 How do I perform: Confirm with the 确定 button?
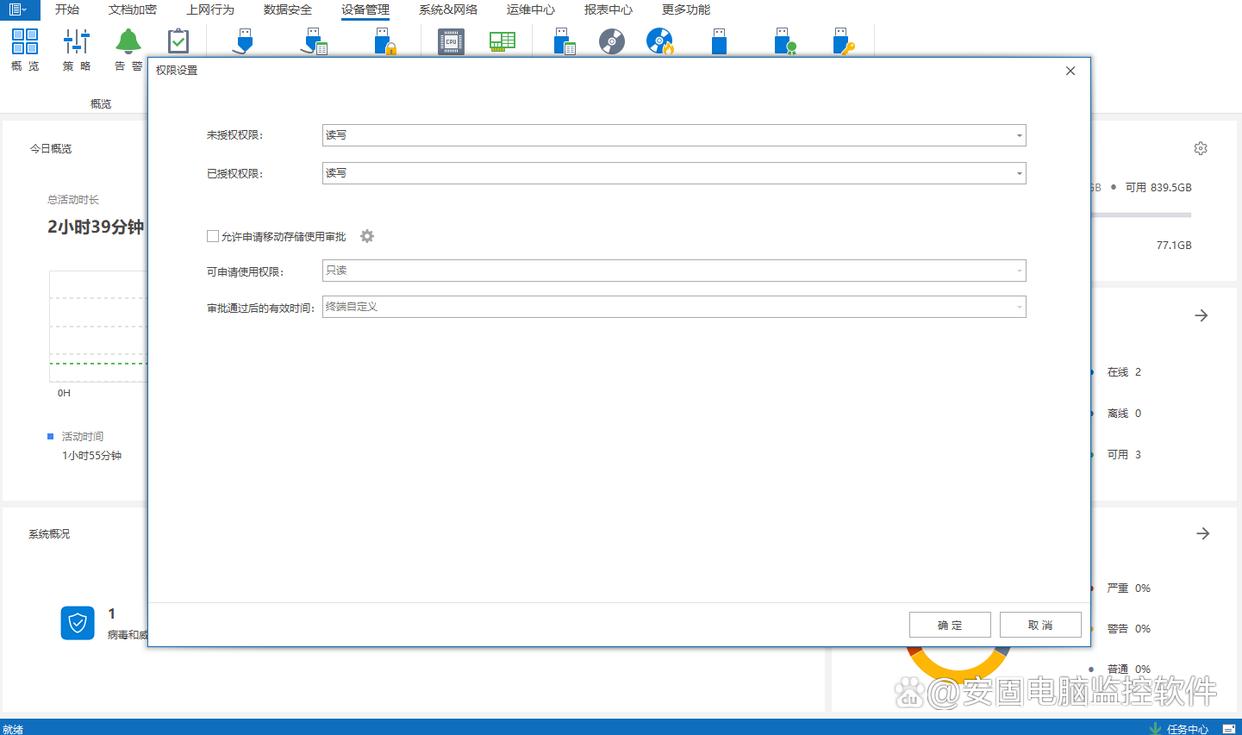click(950, 625)
